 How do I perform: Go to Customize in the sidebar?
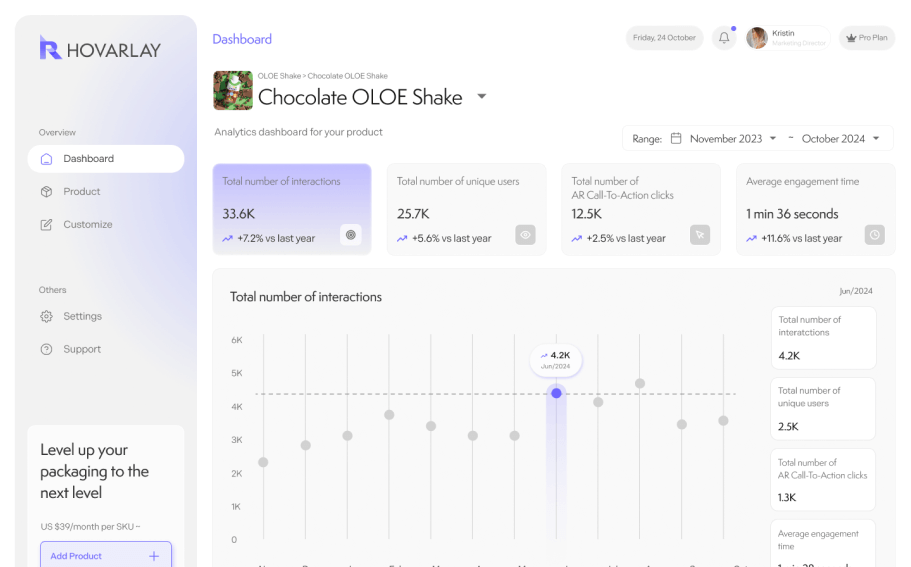87,225
